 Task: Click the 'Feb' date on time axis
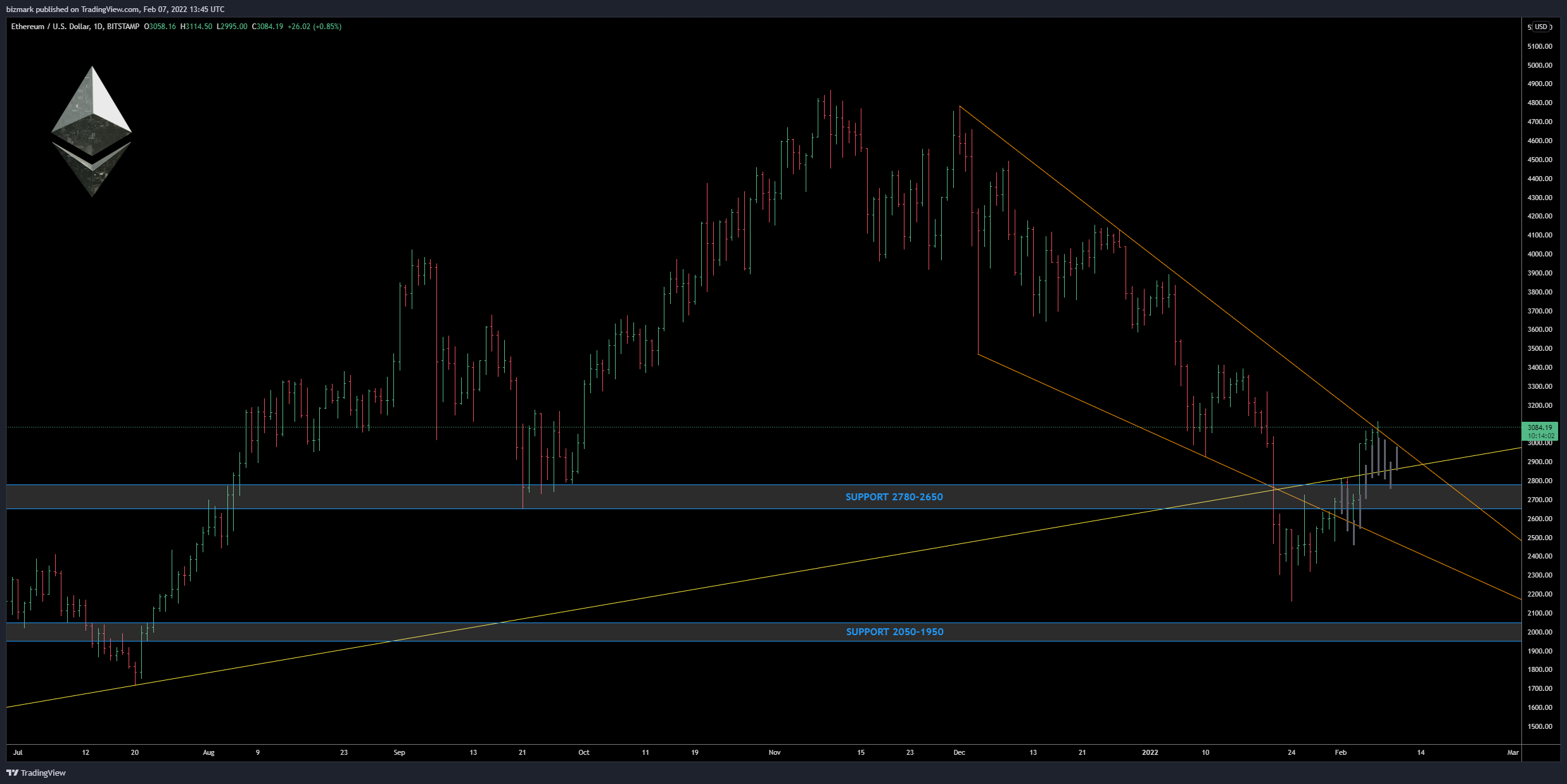(x=1340, y=752)
